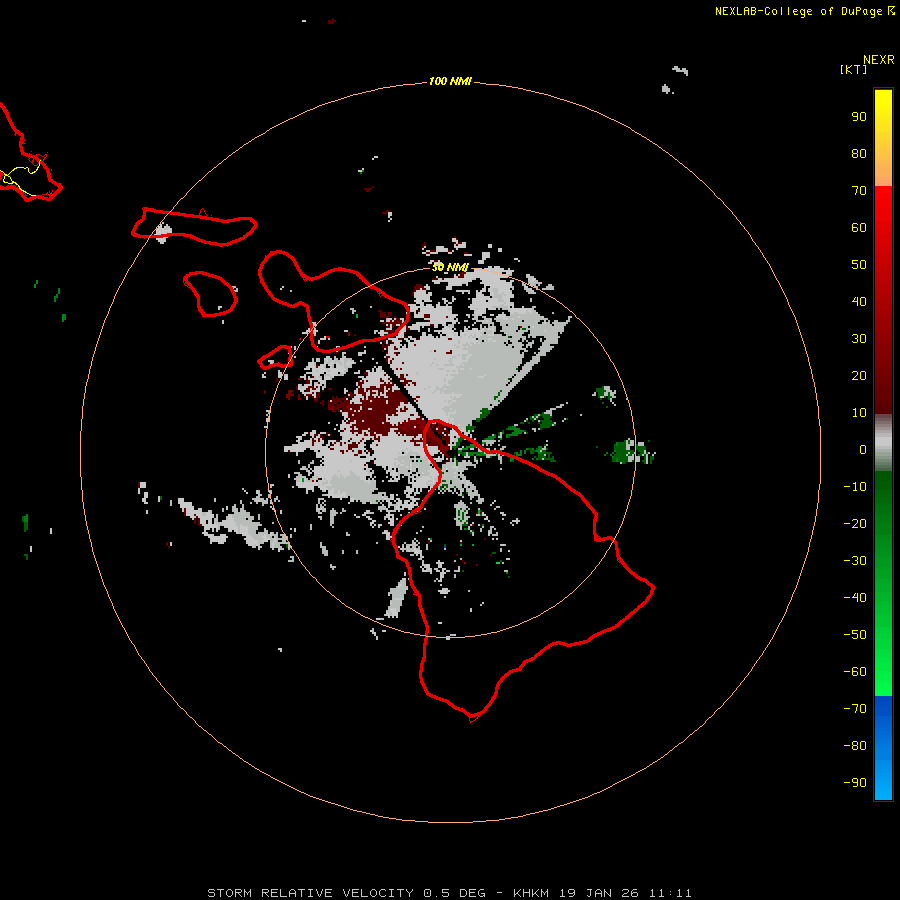Select the positive 60 scale label

(859, 227)
